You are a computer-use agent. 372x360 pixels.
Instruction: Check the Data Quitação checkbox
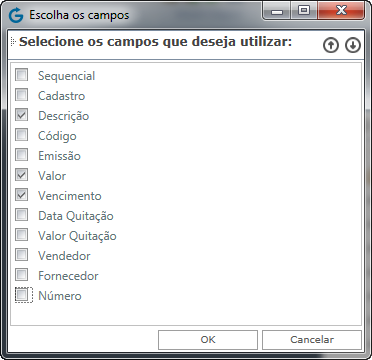(22, 215)
